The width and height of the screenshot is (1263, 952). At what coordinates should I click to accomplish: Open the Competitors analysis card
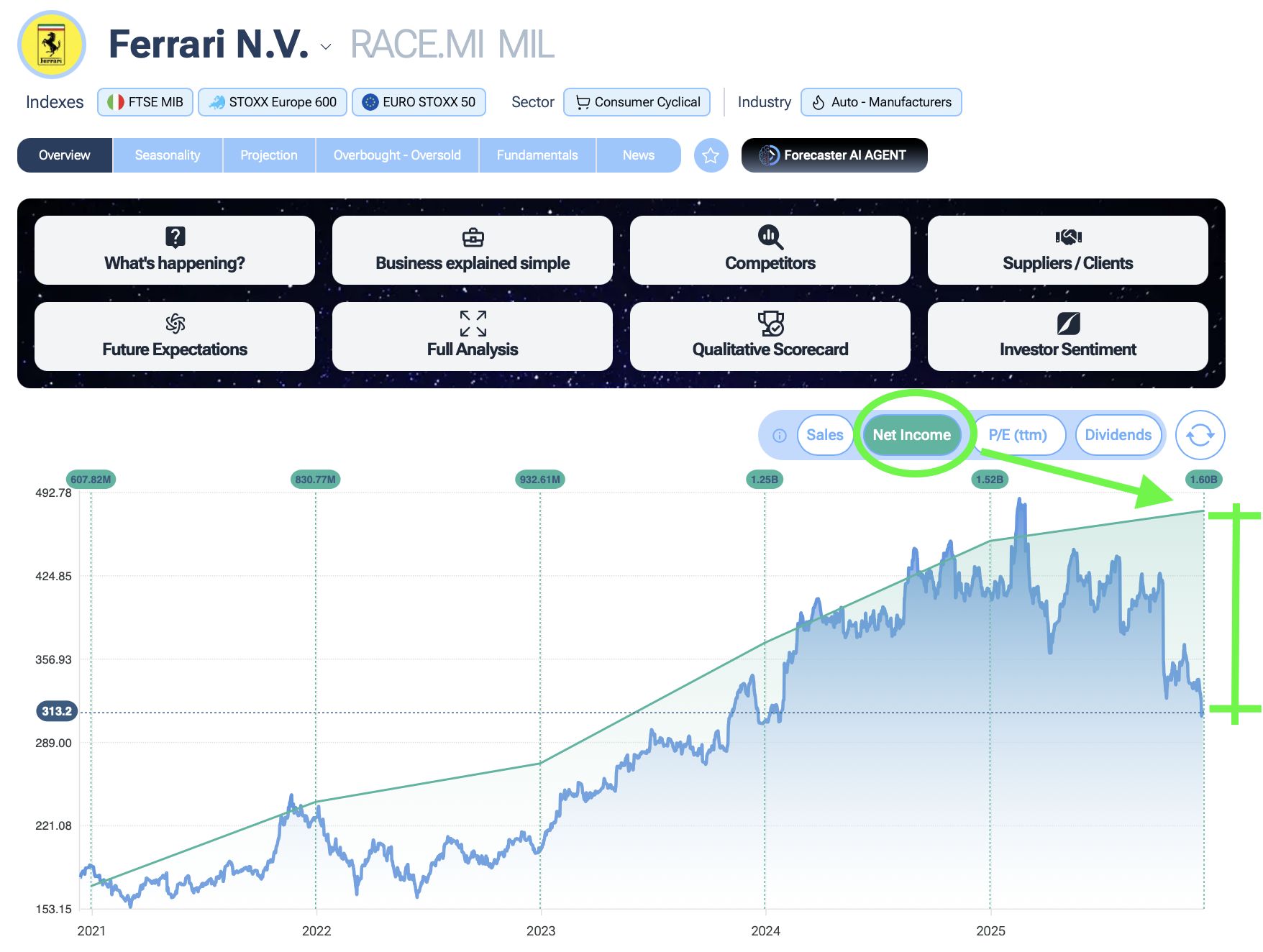(770, 250)
